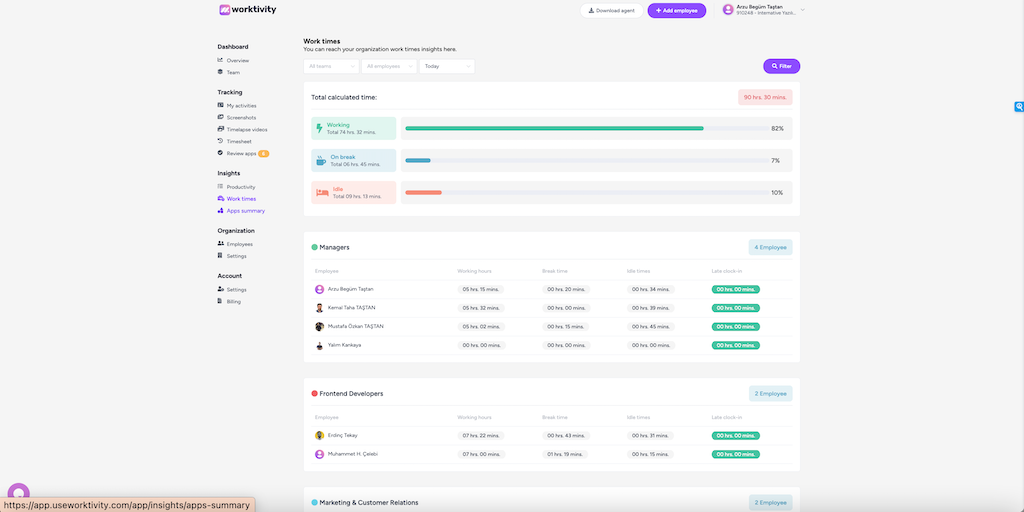Click the green Working progress bar
1024x512 pixels.
tap(554, 129)
